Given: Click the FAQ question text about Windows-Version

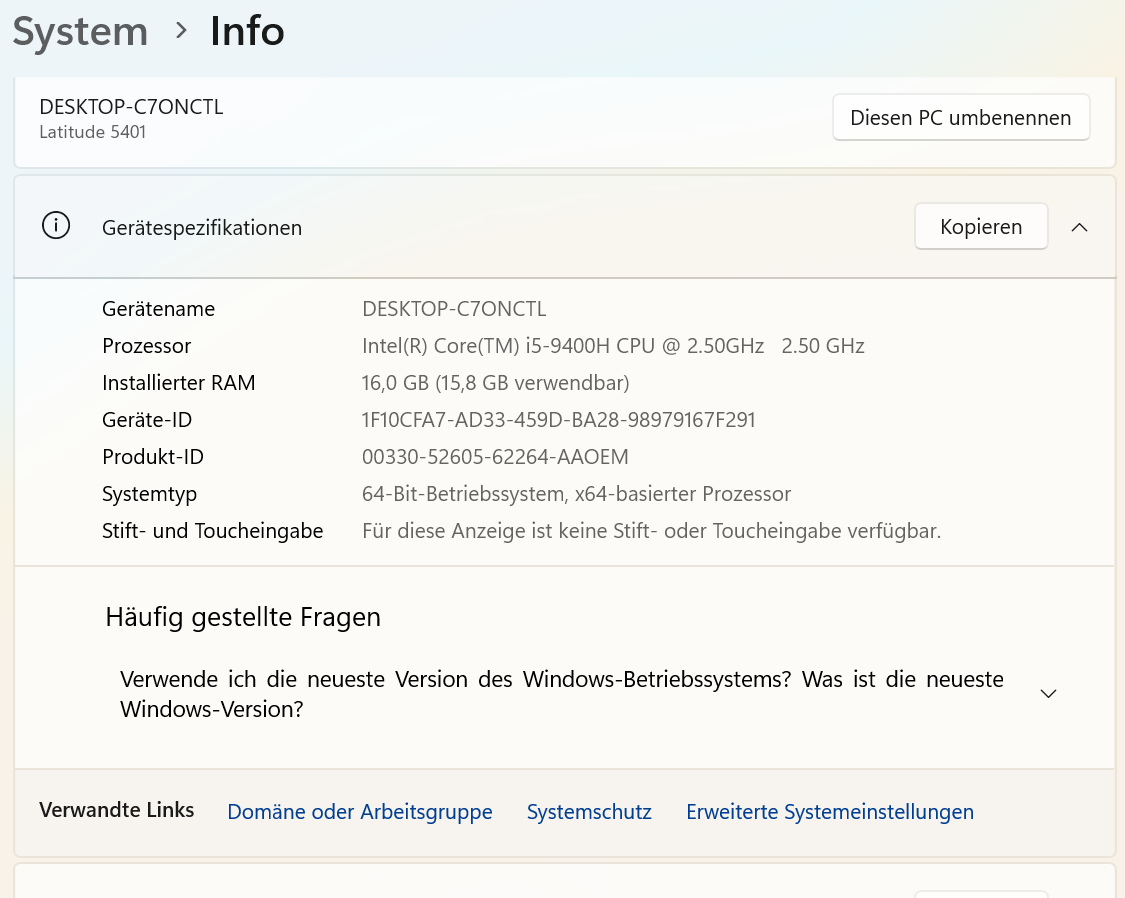Looking at the screenshot, I should click(x=562, y=694).
